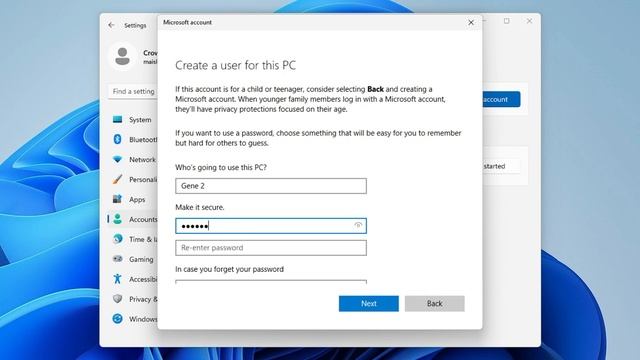Click the Apps label in sidebar

[137, 200]
